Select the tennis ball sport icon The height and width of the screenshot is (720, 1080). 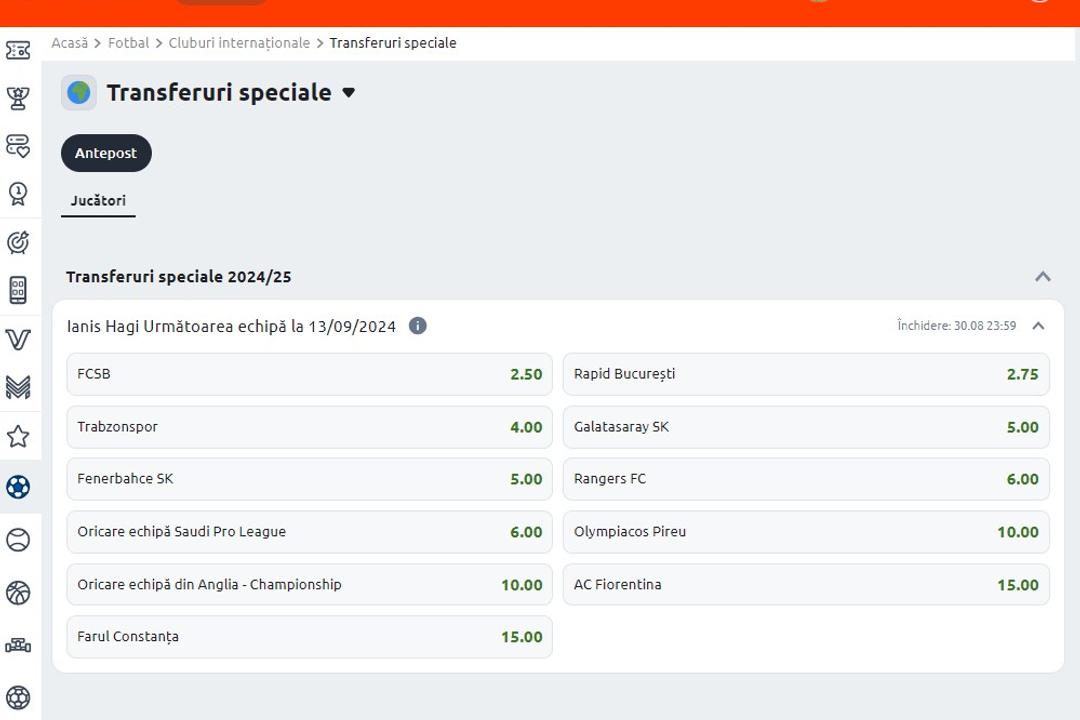[x=18, y=539]
